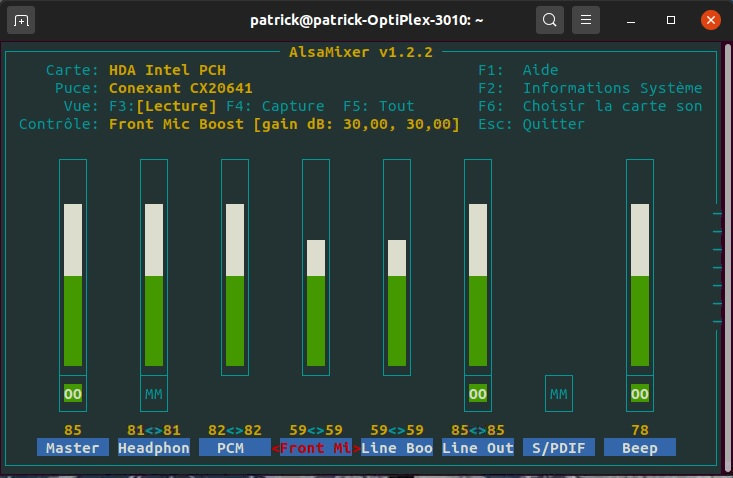The height and width of the screenshot is (478, 733).
Task: Click the Master value 85
Action: pos(73,430)
